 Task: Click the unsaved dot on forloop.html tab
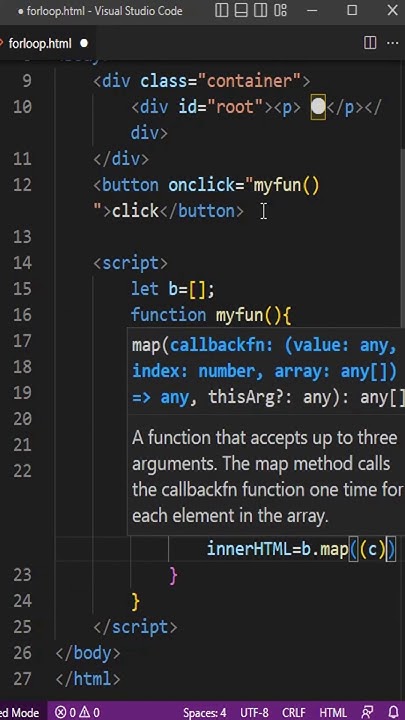[x=84, y=44]
